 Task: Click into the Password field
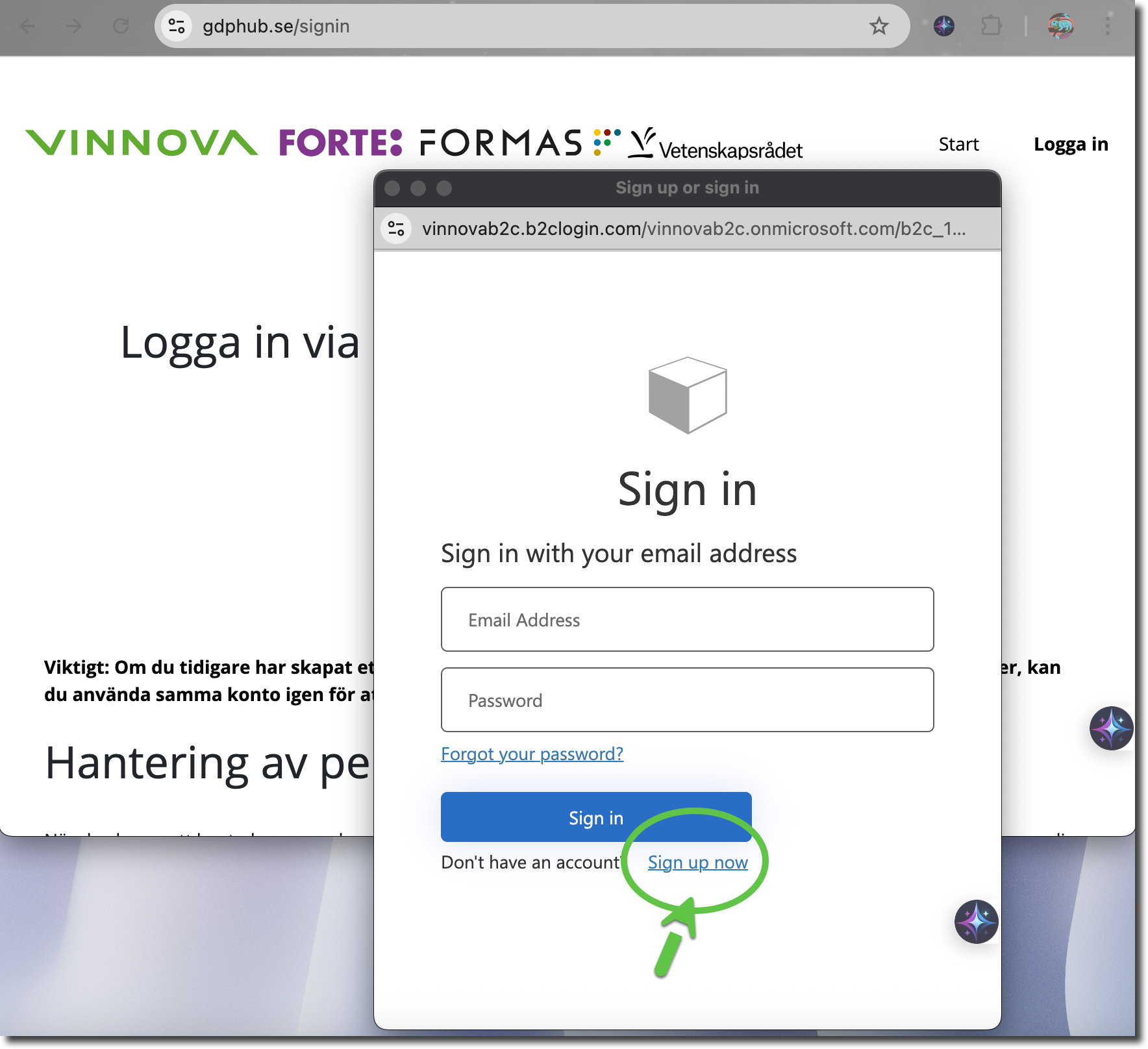pyautogui.click(x=687, y=700)
